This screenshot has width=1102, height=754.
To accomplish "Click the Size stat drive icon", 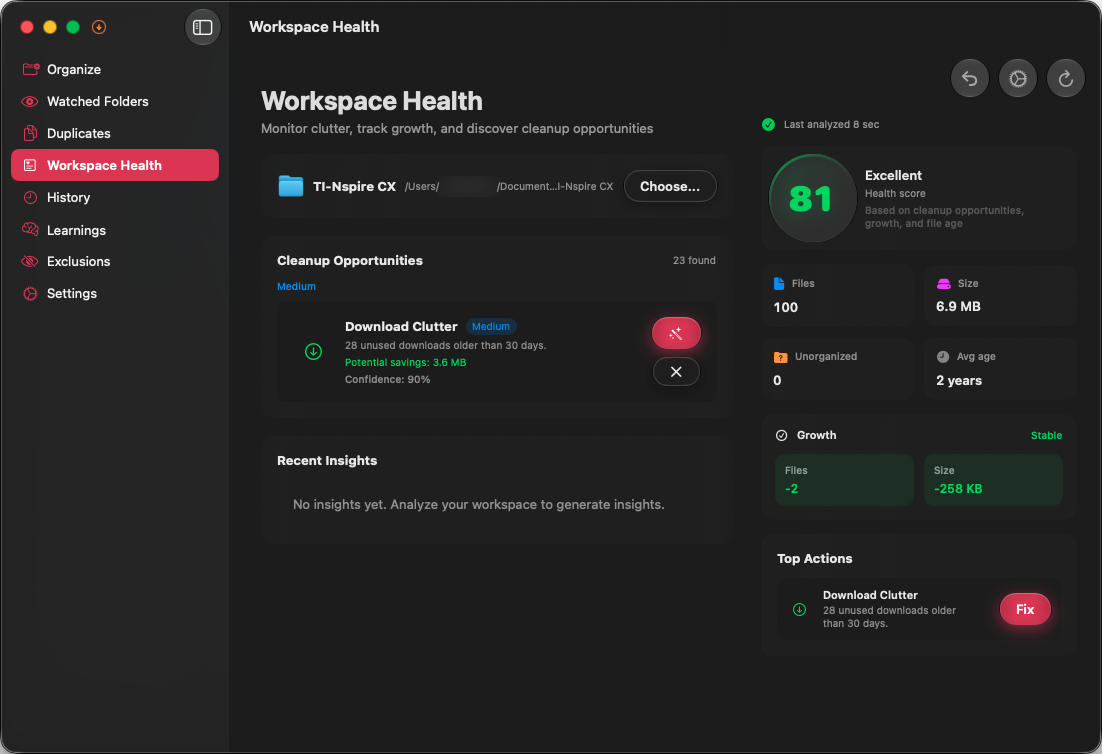I will click(x=943, y=283).
